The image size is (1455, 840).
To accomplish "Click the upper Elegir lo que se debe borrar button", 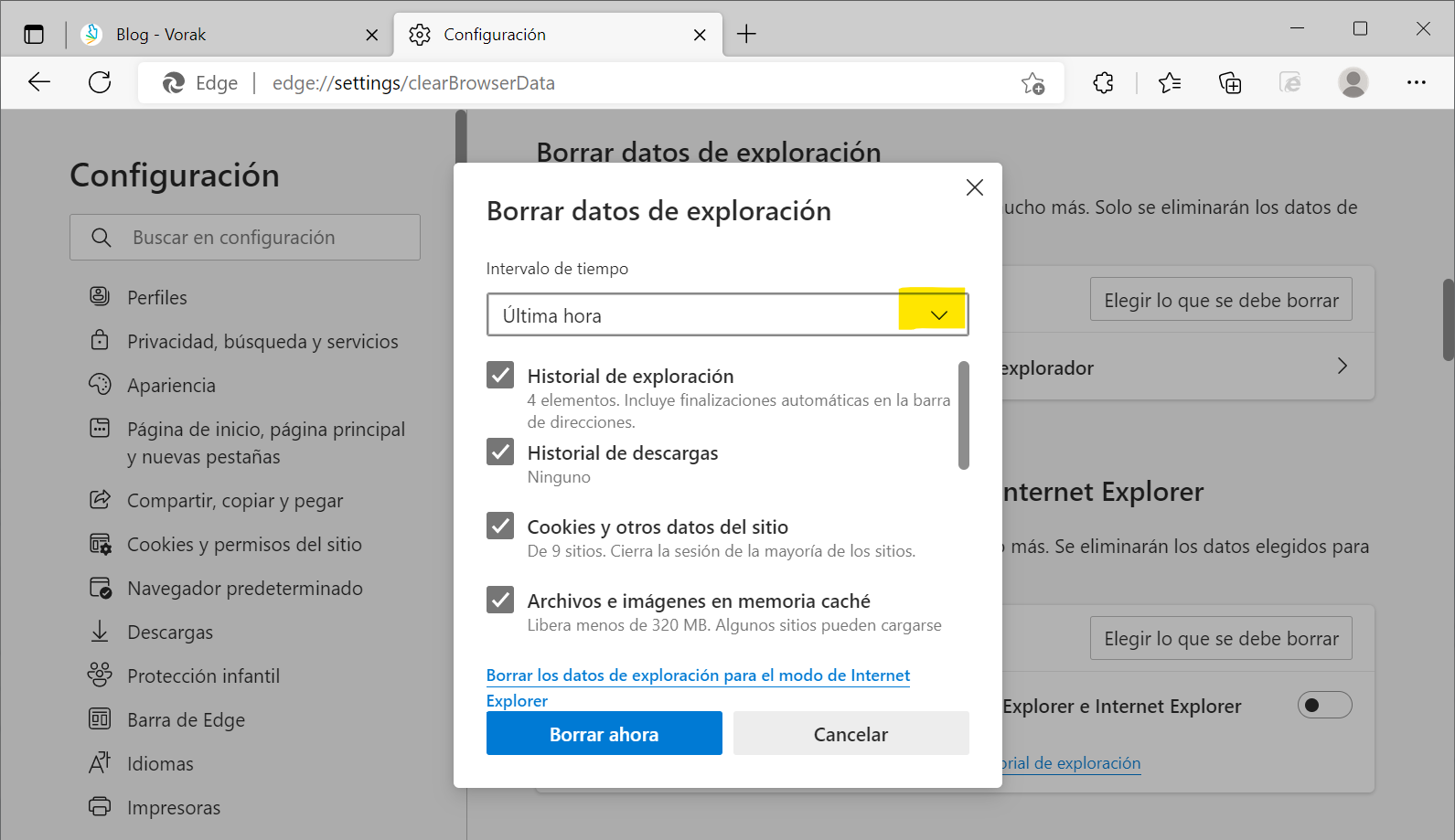I will pyautogui.click(x=1221, y=300).
